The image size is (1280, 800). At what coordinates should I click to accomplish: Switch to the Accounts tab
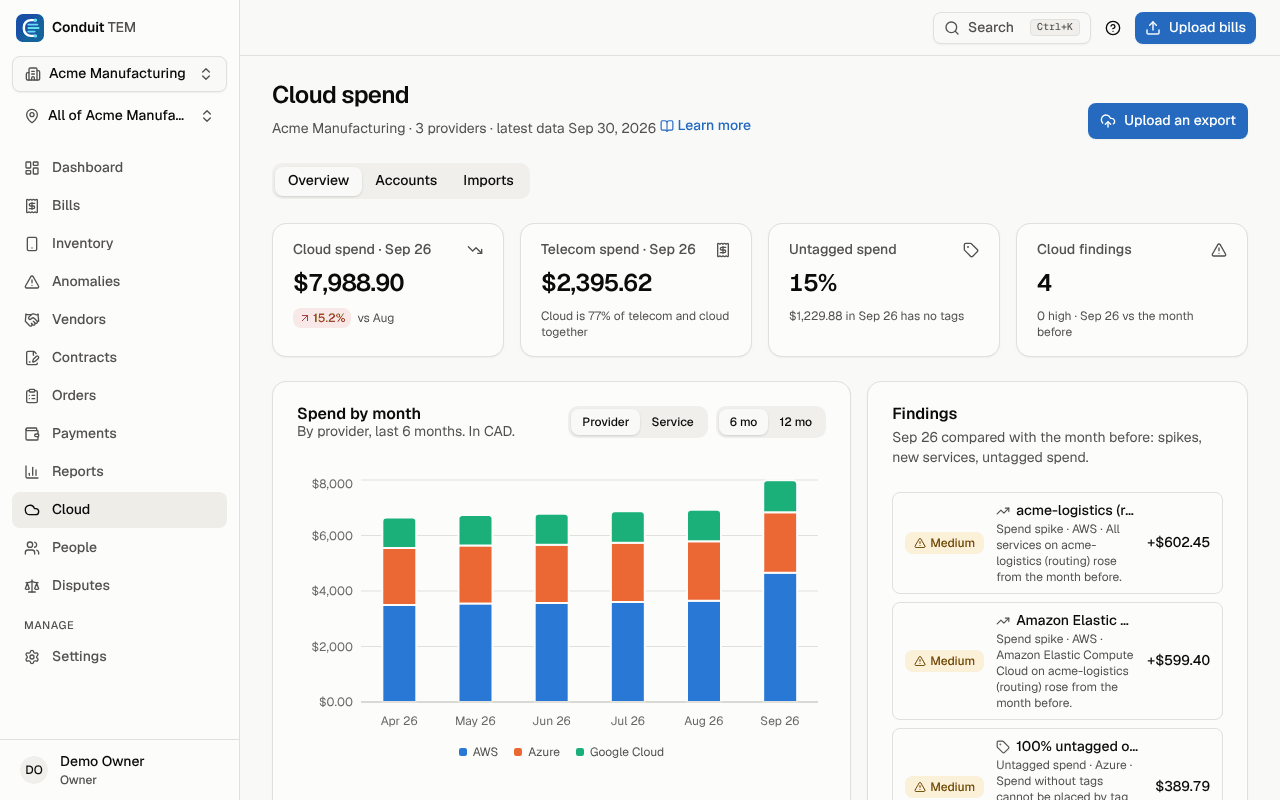pyautogui.click(x=406, y=181)
